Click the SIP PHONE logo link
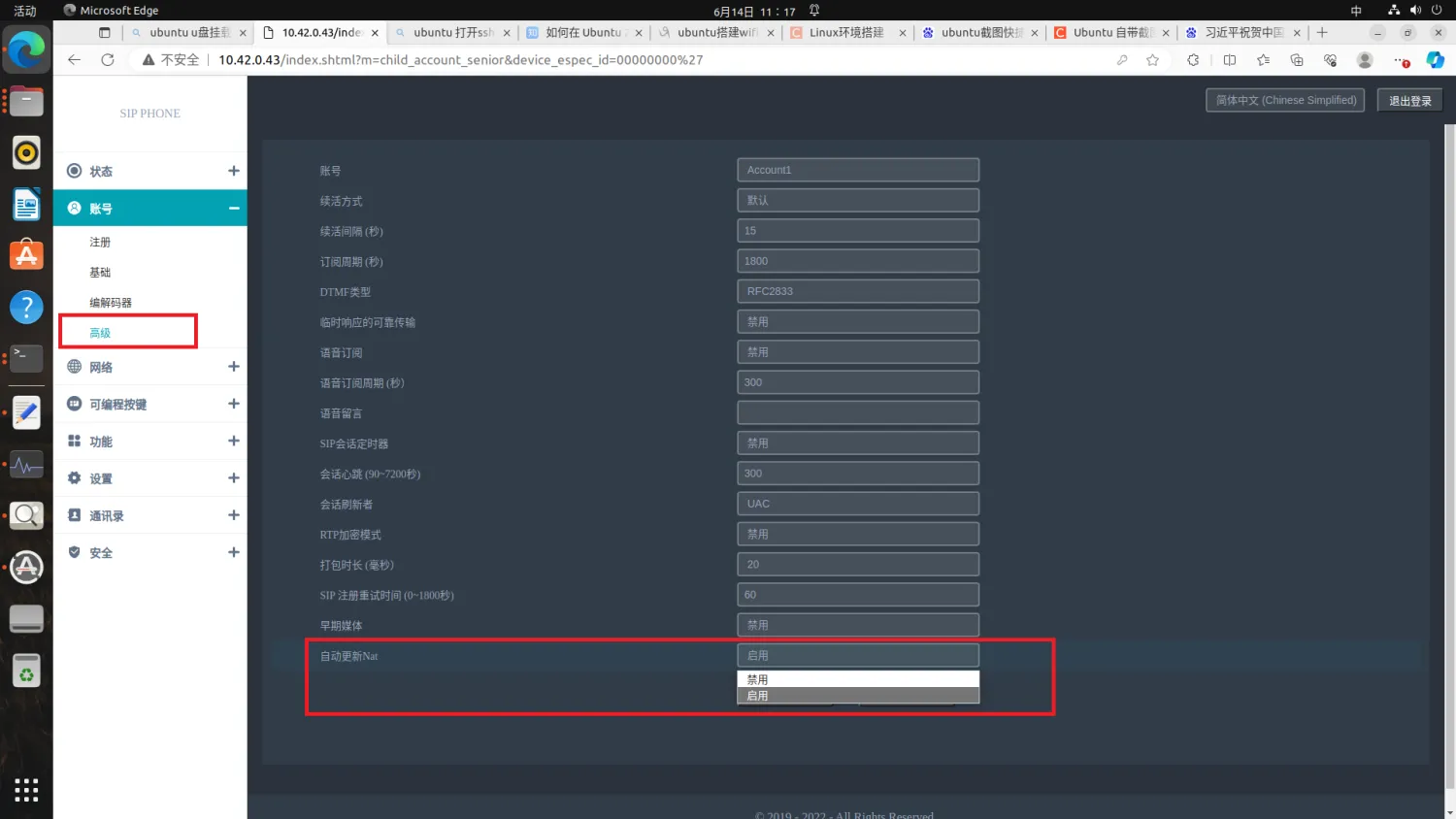Viewport: 1456px width, 819px height. tap(150, 114)
